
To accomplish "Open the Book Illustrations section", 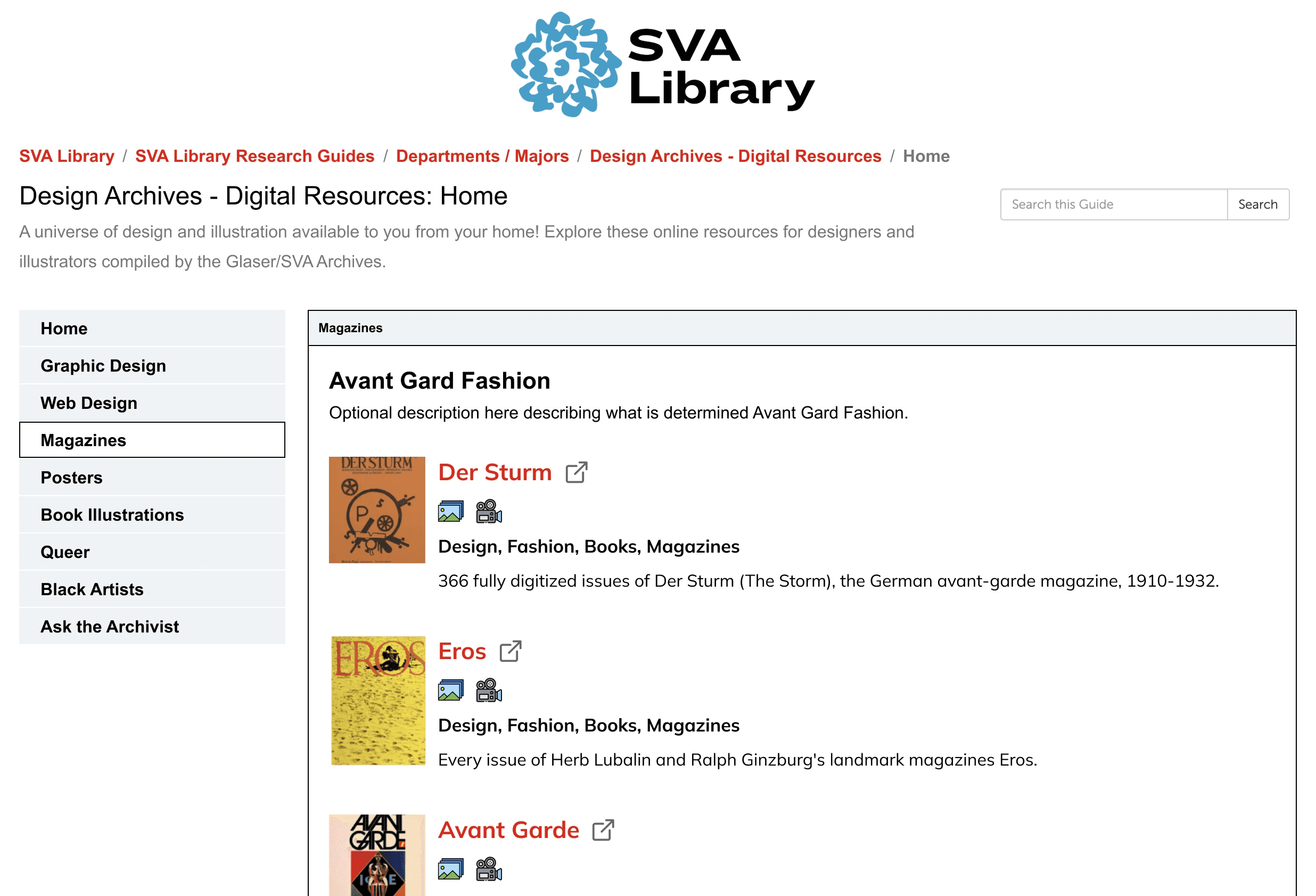I will 112,515.
